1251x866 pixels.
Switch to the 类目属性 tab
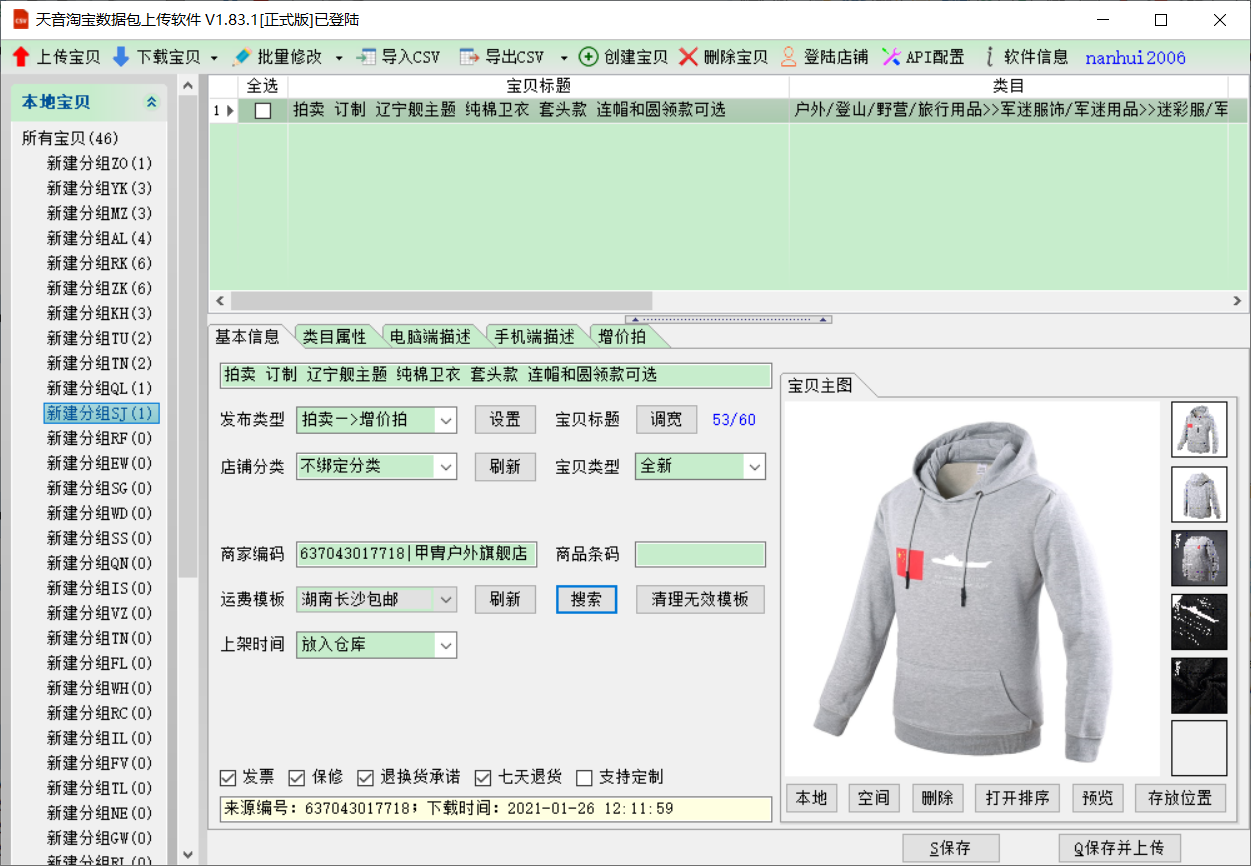[335, 337]
